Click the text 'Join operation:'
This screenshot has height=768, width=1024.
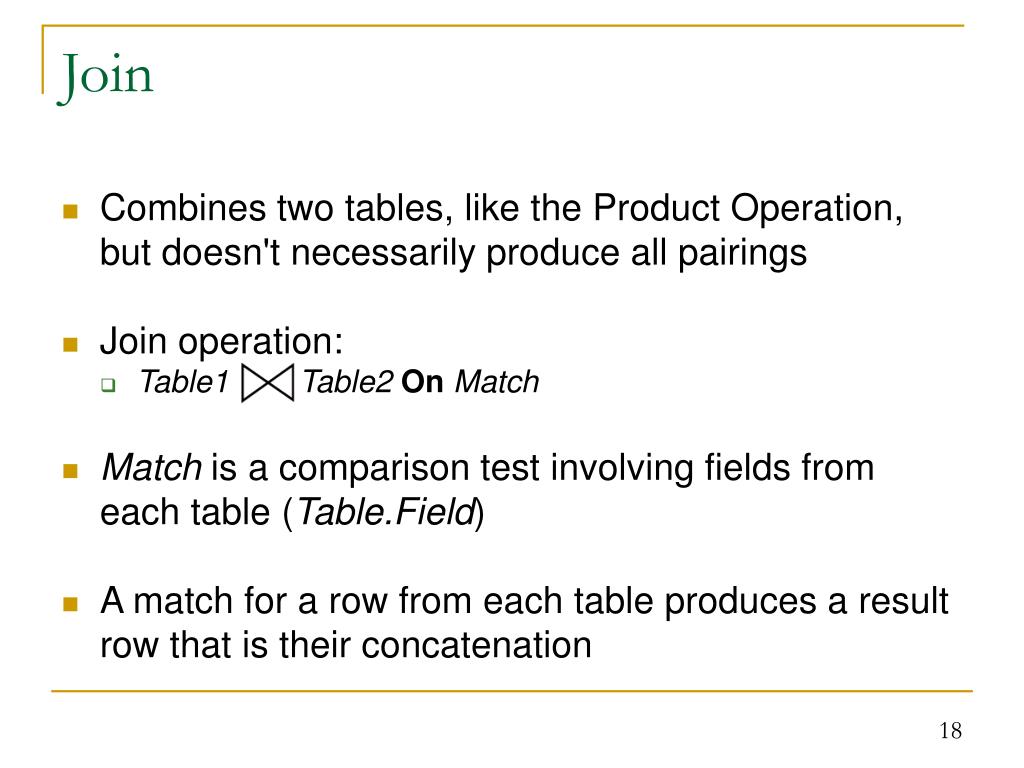tap(221, 342)
